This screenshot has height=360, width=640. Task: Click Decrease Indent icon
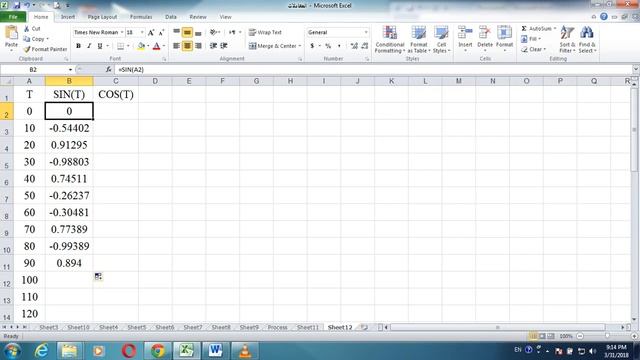tap(213, 46)
